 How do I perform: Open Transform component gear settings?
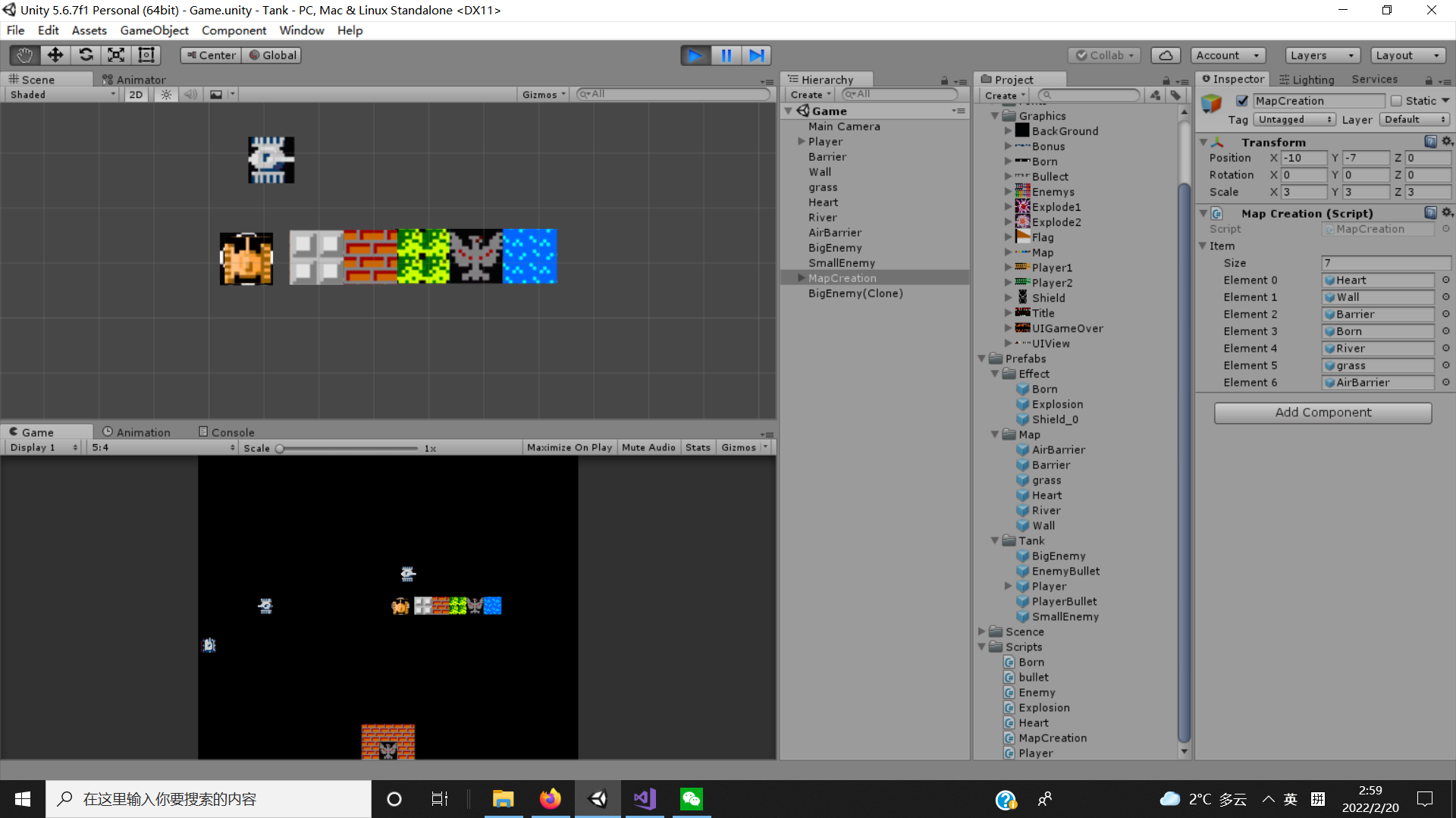point(1447,142)
